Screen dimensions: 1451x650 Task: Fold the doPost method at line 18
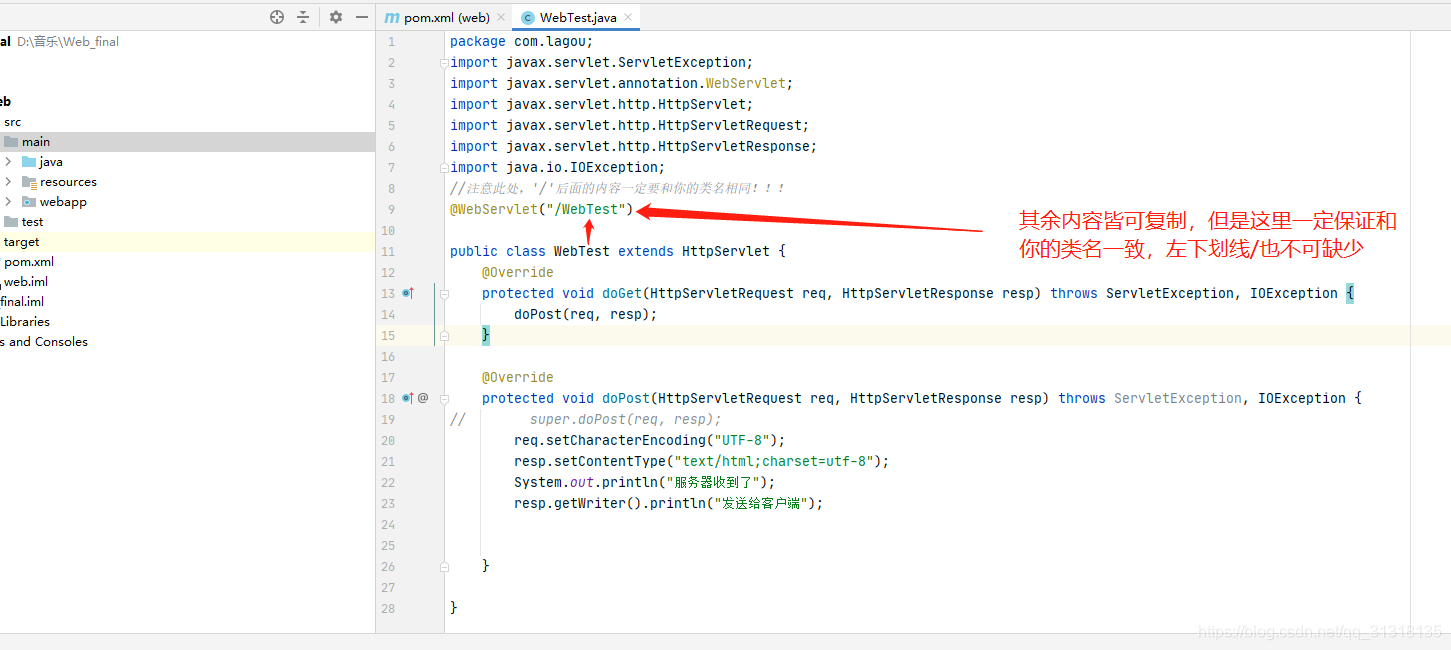(444, 399)
